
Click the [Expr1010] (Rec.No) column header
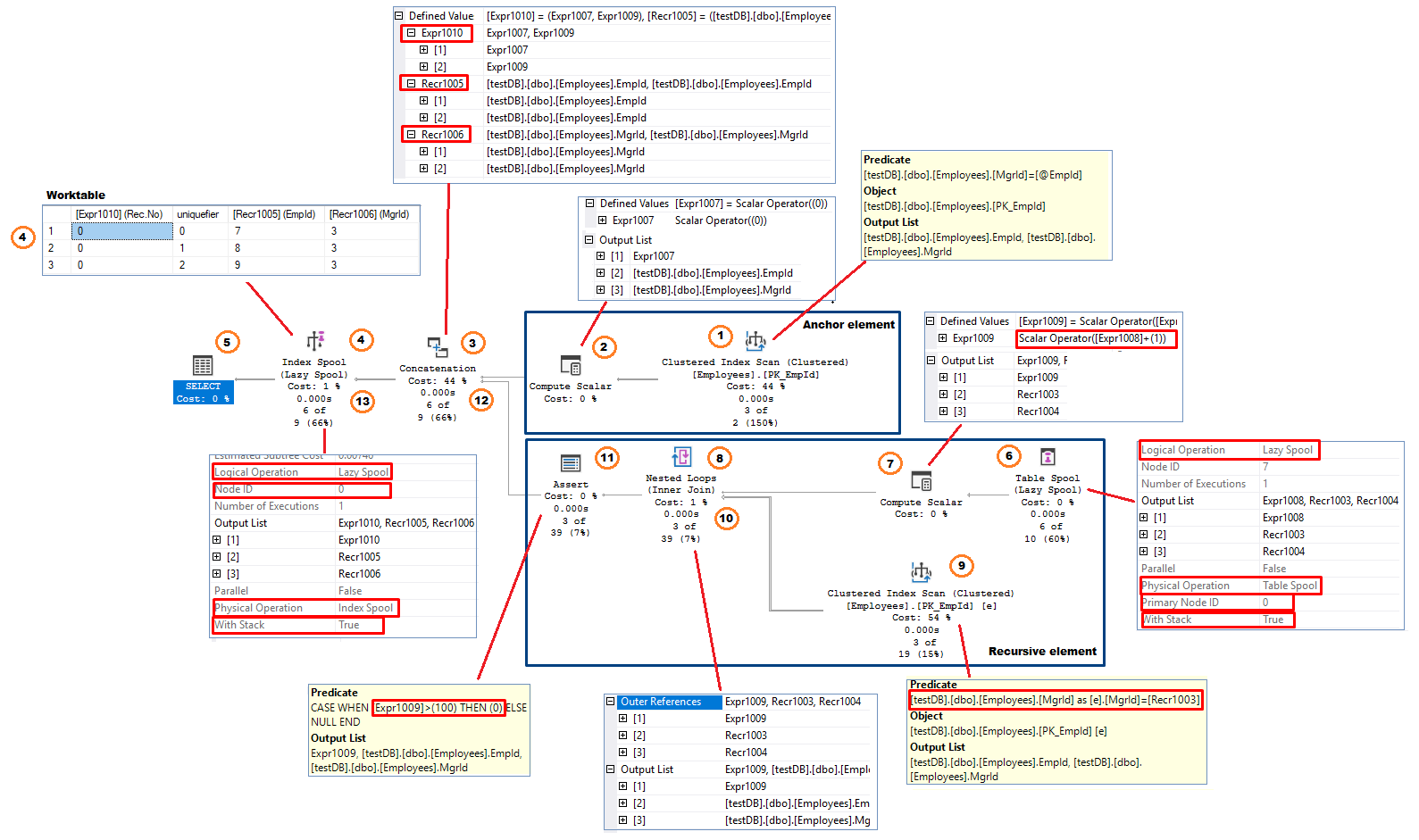tap(121, 214)
